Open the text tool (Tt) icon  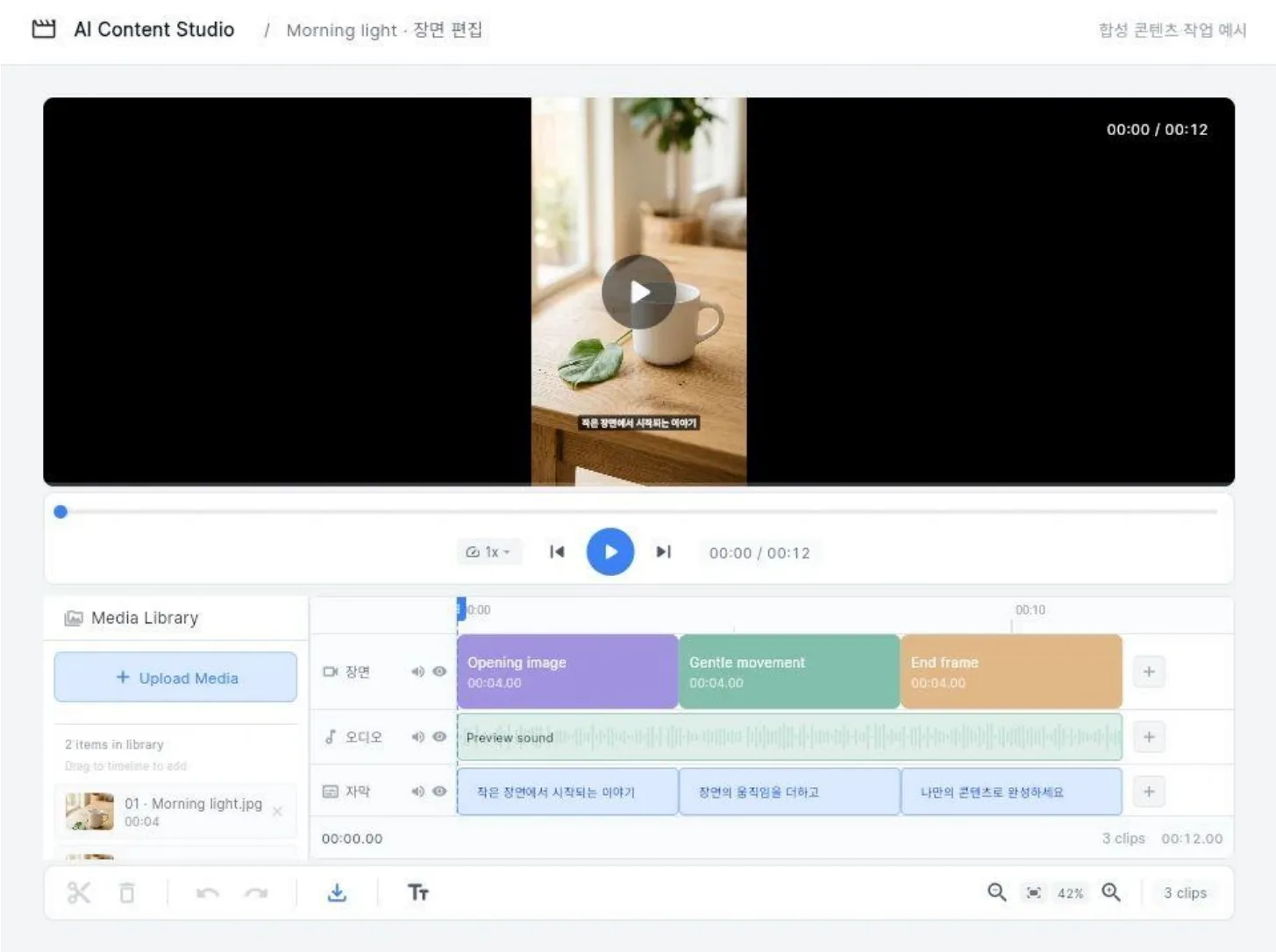click(x=418, y=892)
